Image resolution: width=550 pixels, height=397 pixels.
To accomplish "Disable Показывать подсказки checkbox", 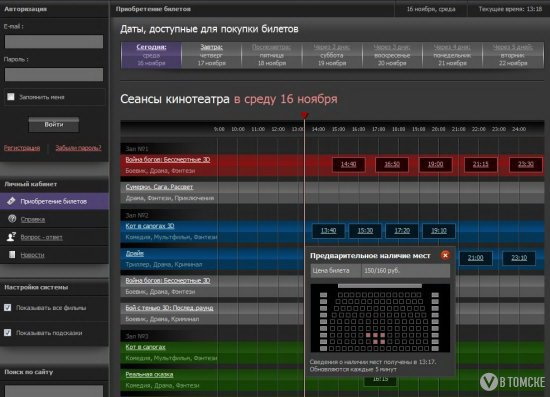I will point(7,332).
